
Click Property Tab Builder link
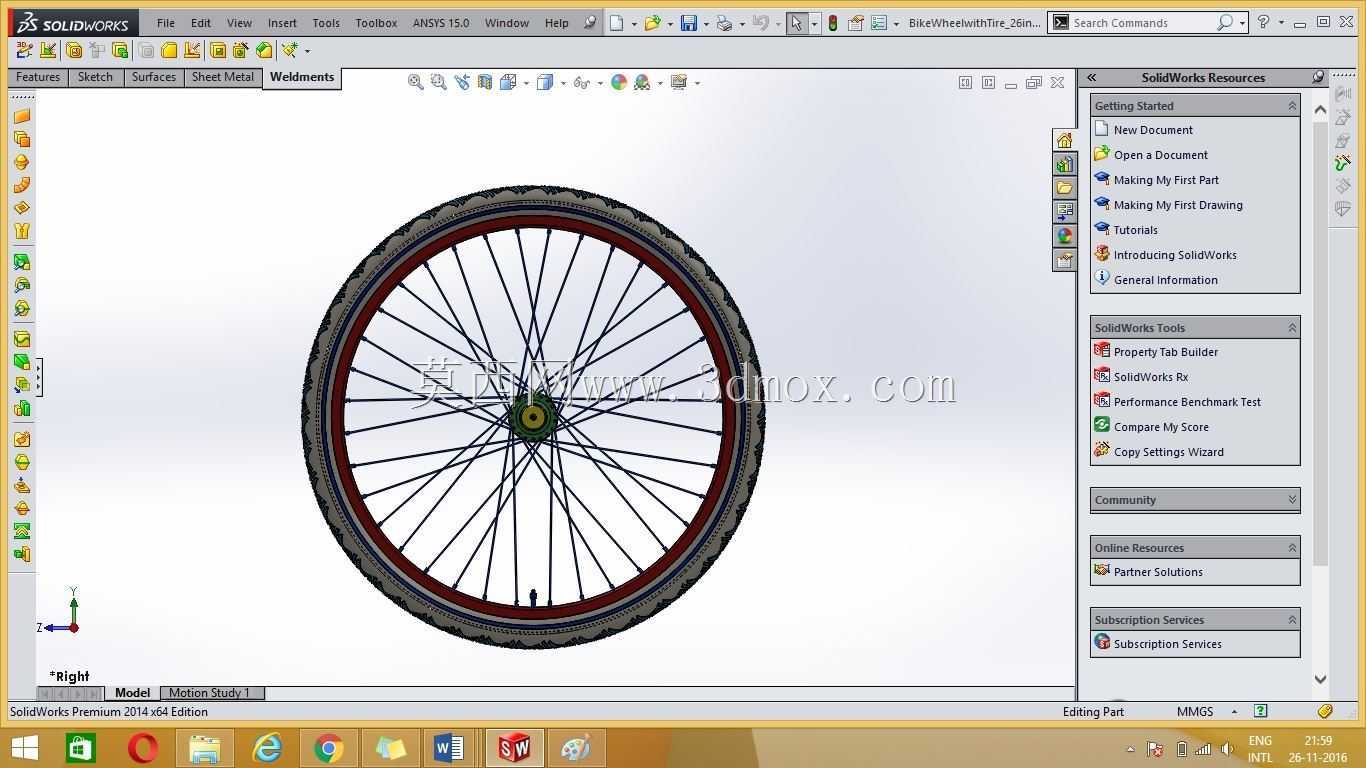coord(1166,351)
